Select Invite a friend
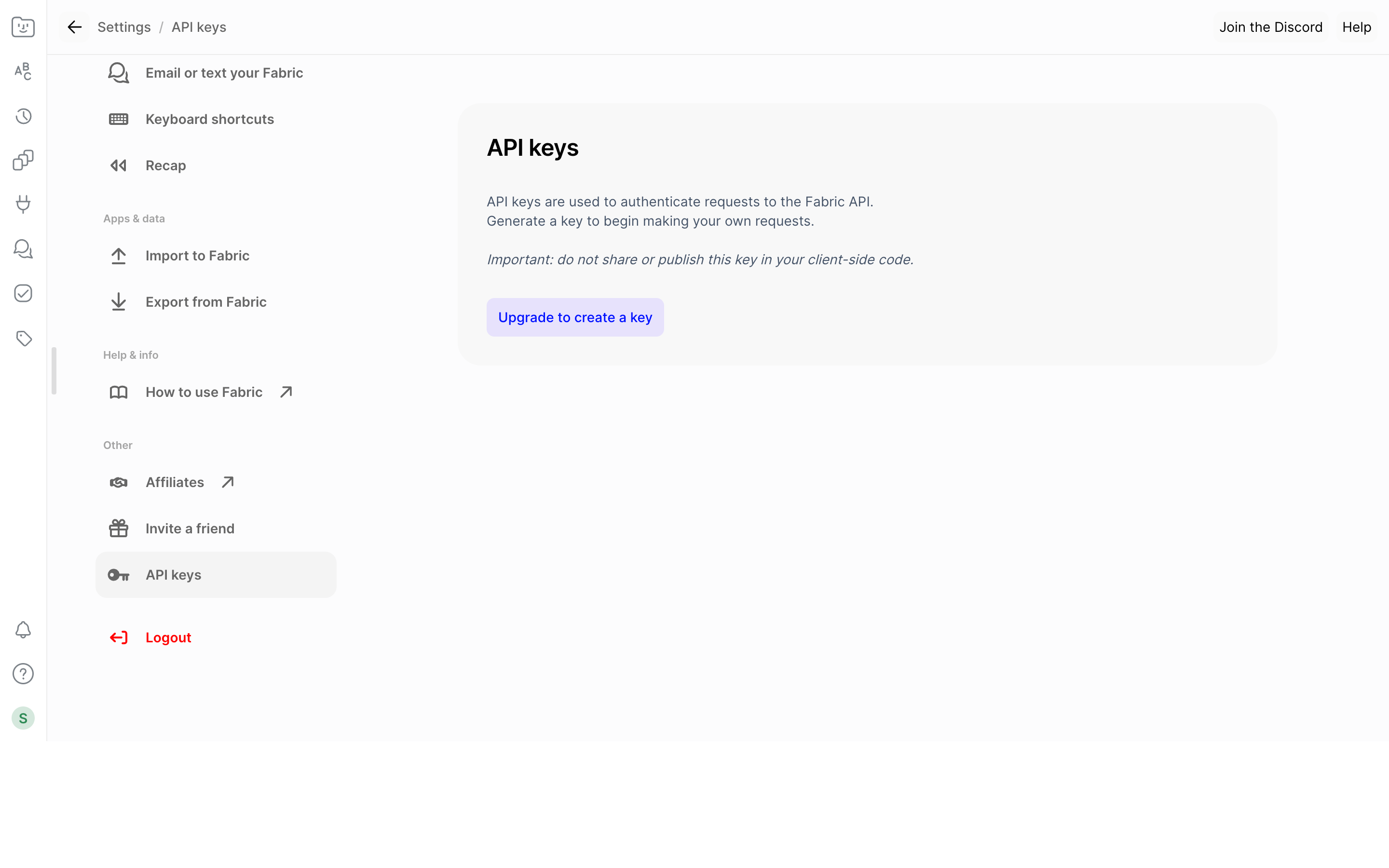1389x868 pixels. pos(216,528)
